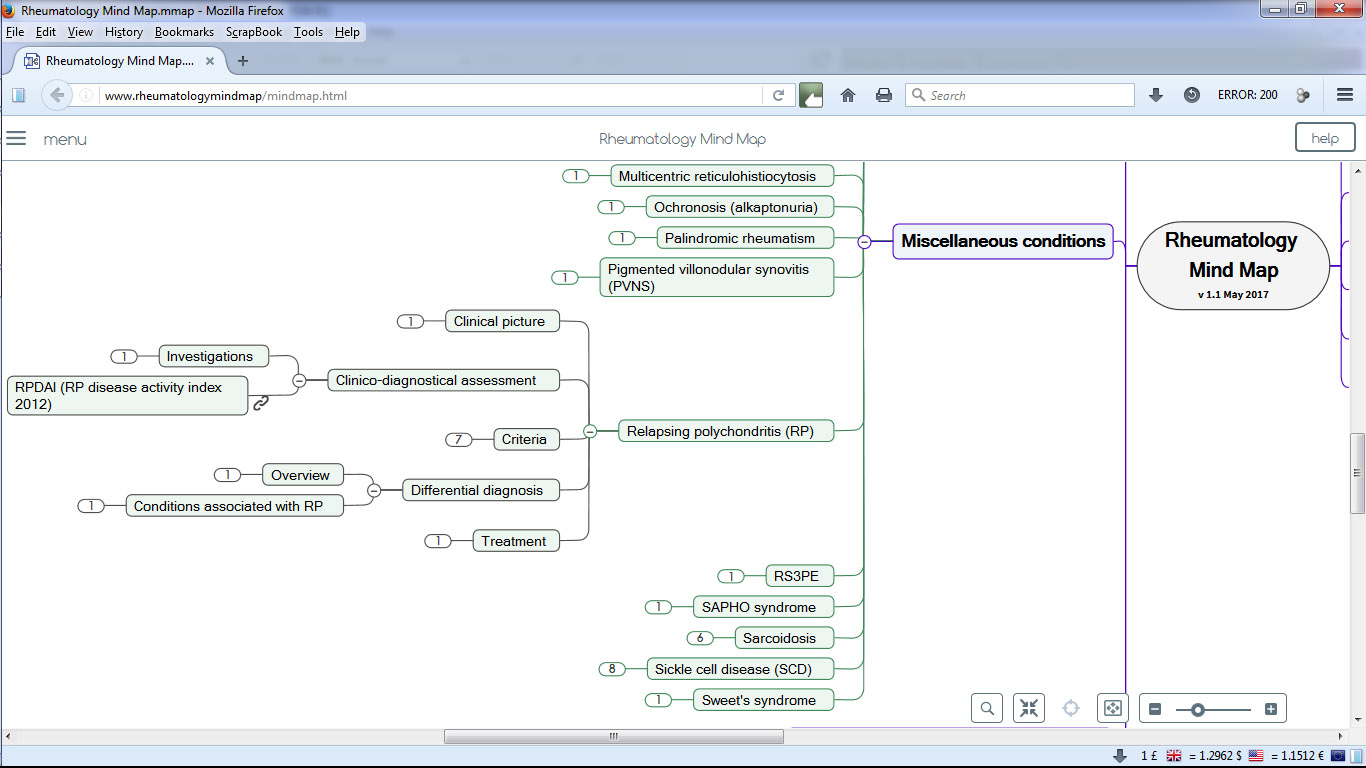Open the ScrapBook menu
This screenshot has width=1366, height=768.
(x=254, y=32)
